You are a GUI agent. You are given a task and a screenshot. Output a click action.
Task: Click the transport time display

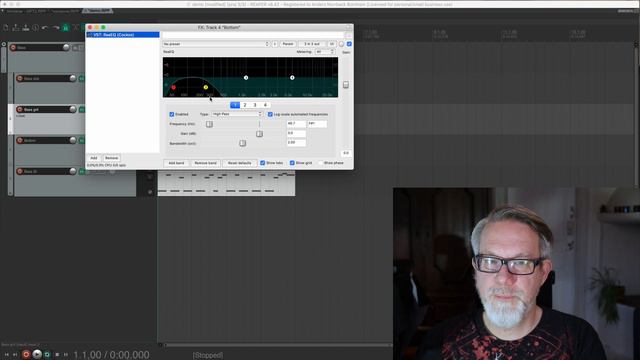[x=111, y=355]
